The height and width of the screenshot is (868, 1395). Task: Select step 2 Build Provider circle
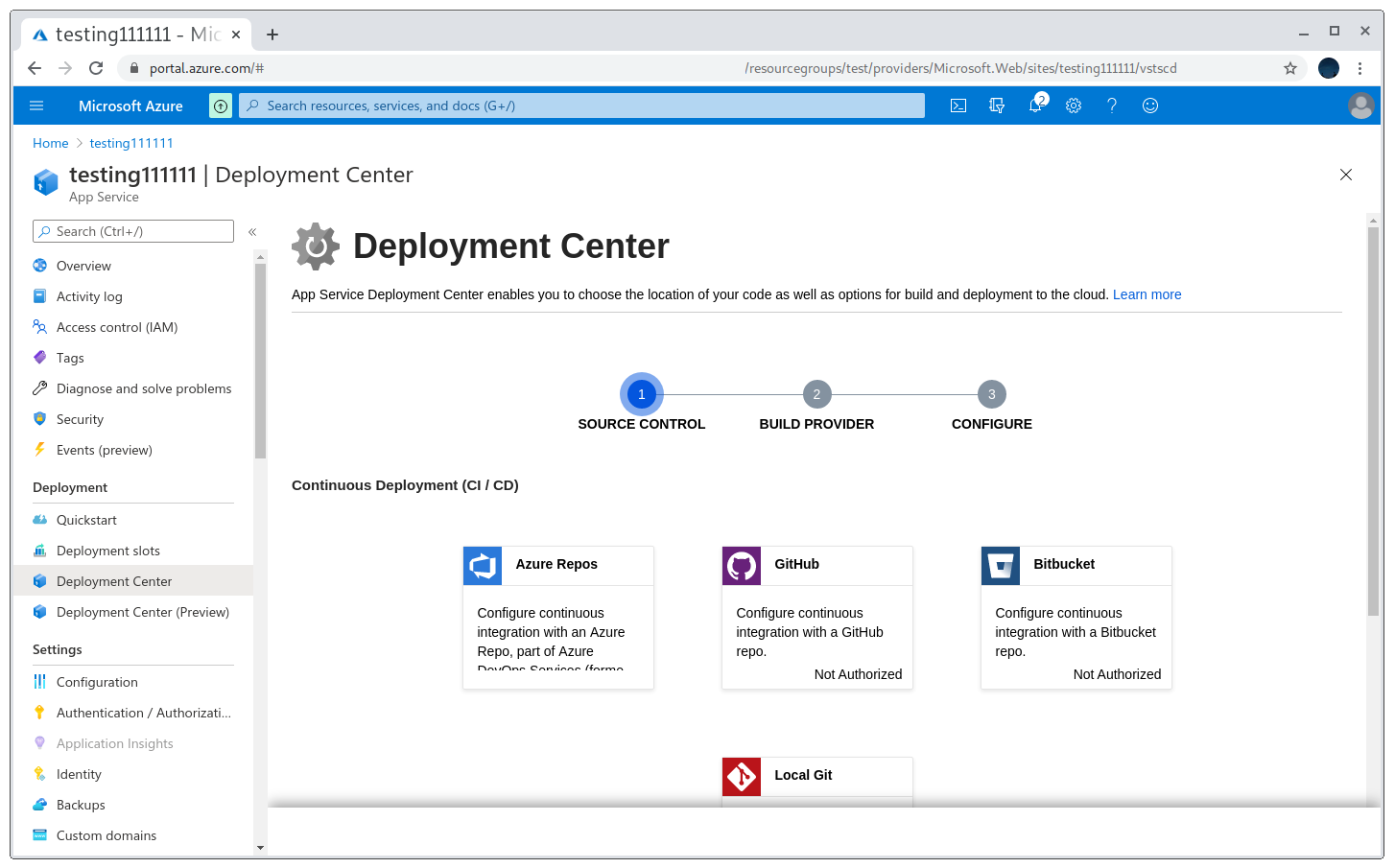pos(816,394)
